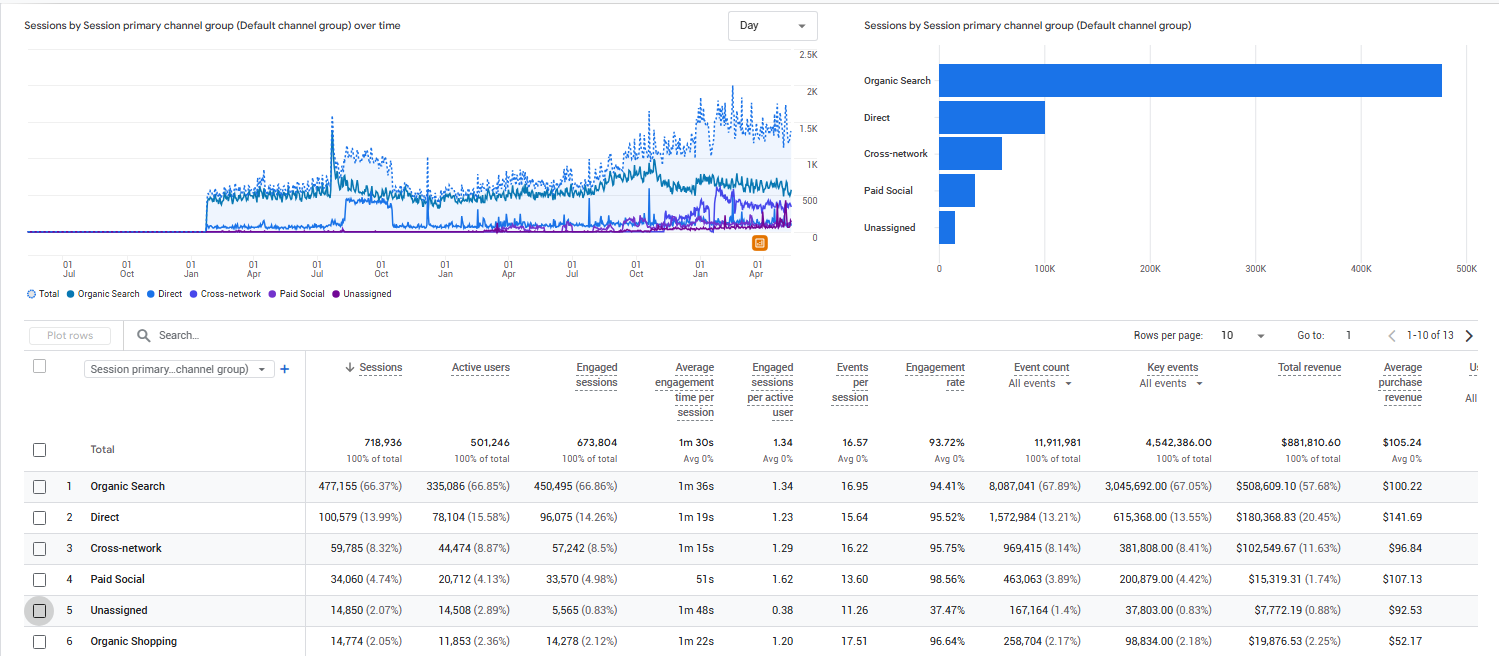Click the Organic Shopping row label
The height and width of the screenshot is (656, 1499).
(133, 642)
